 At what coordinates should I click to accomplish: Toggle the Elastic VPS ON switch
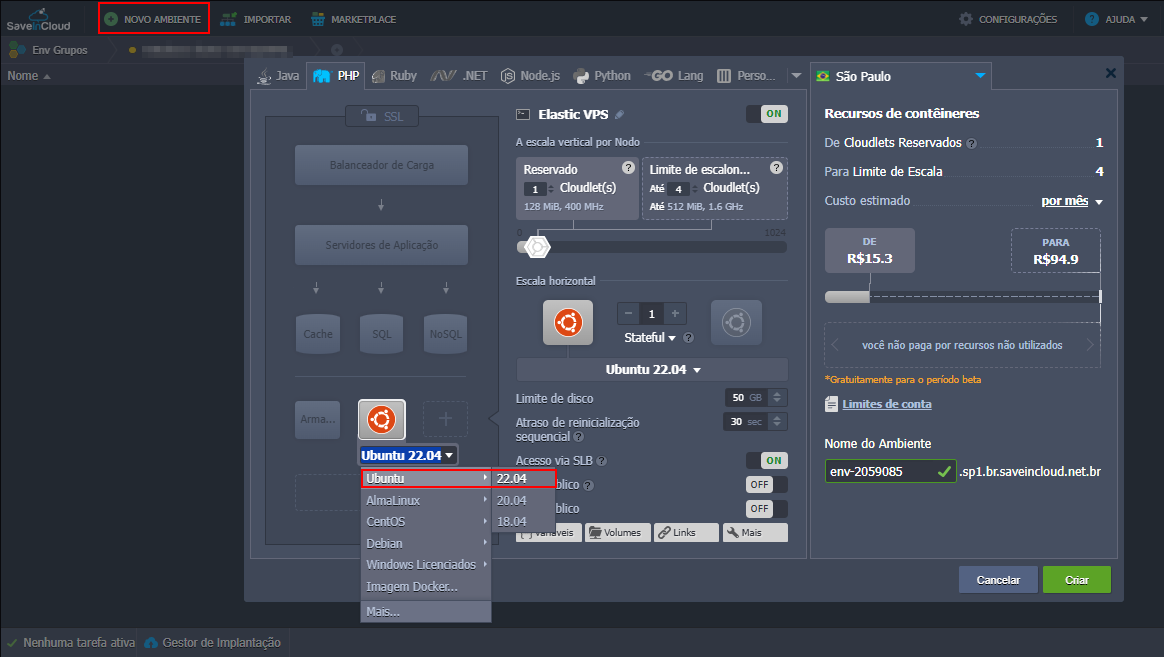coord(767,114)
